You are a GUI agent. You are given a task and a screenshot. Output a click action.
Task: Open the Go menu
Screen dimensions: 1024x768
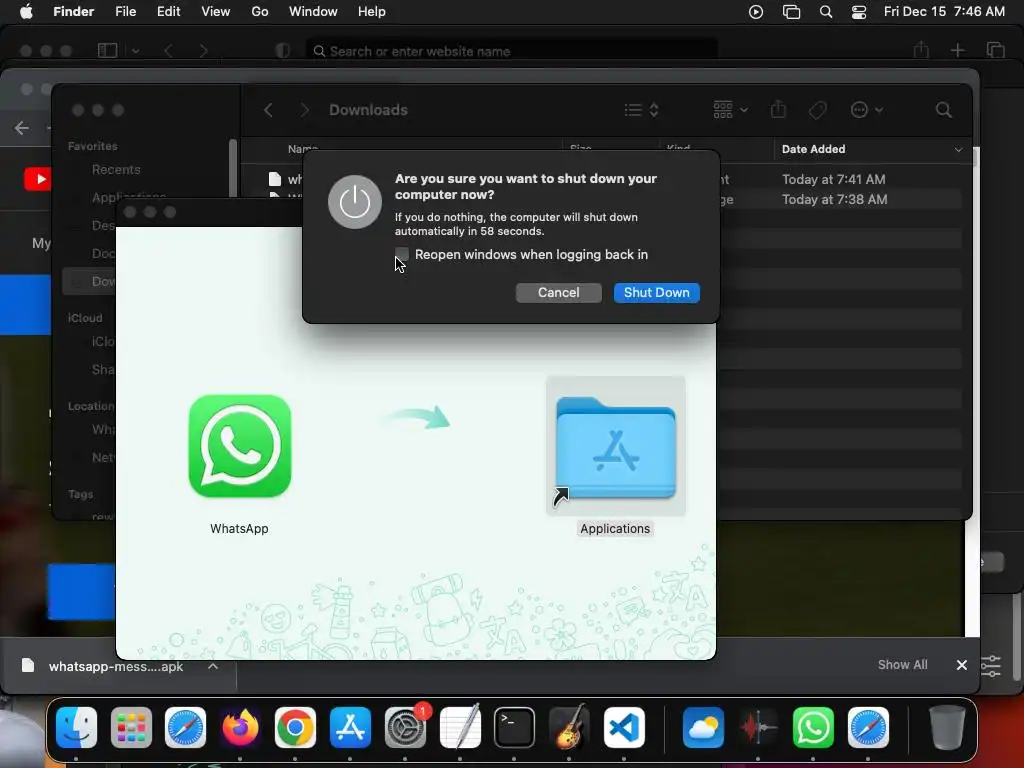coord(260,12)
